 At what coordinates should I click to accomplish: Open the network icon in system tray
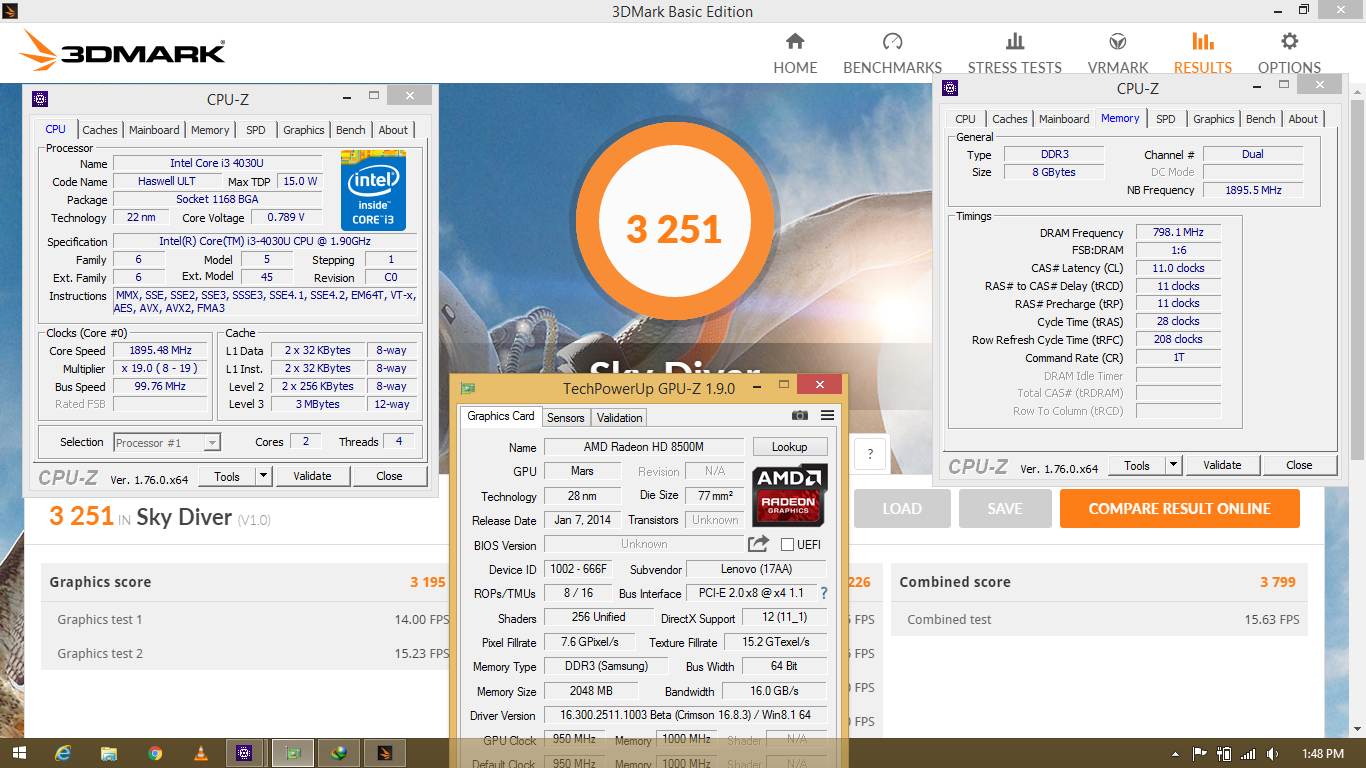pos(1247,753)
